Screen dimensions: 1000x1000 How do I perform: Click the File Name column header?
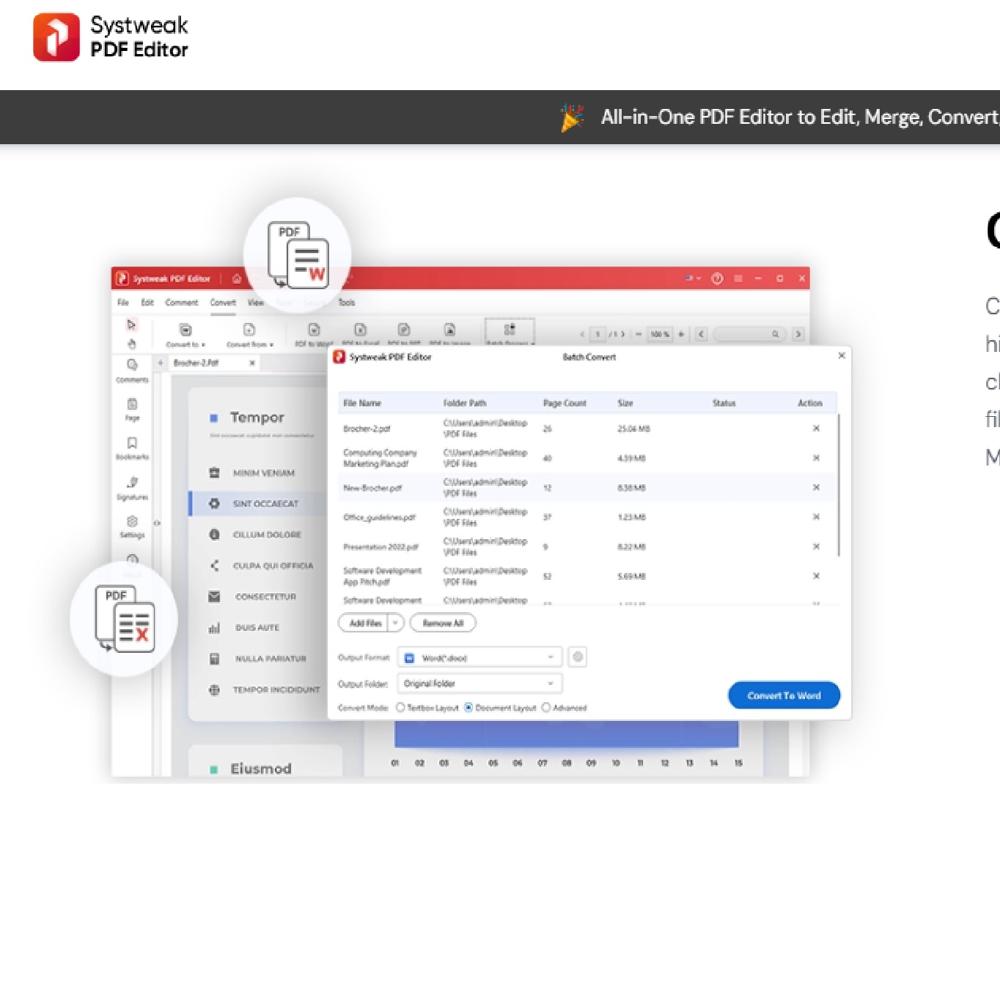[362, 403]
